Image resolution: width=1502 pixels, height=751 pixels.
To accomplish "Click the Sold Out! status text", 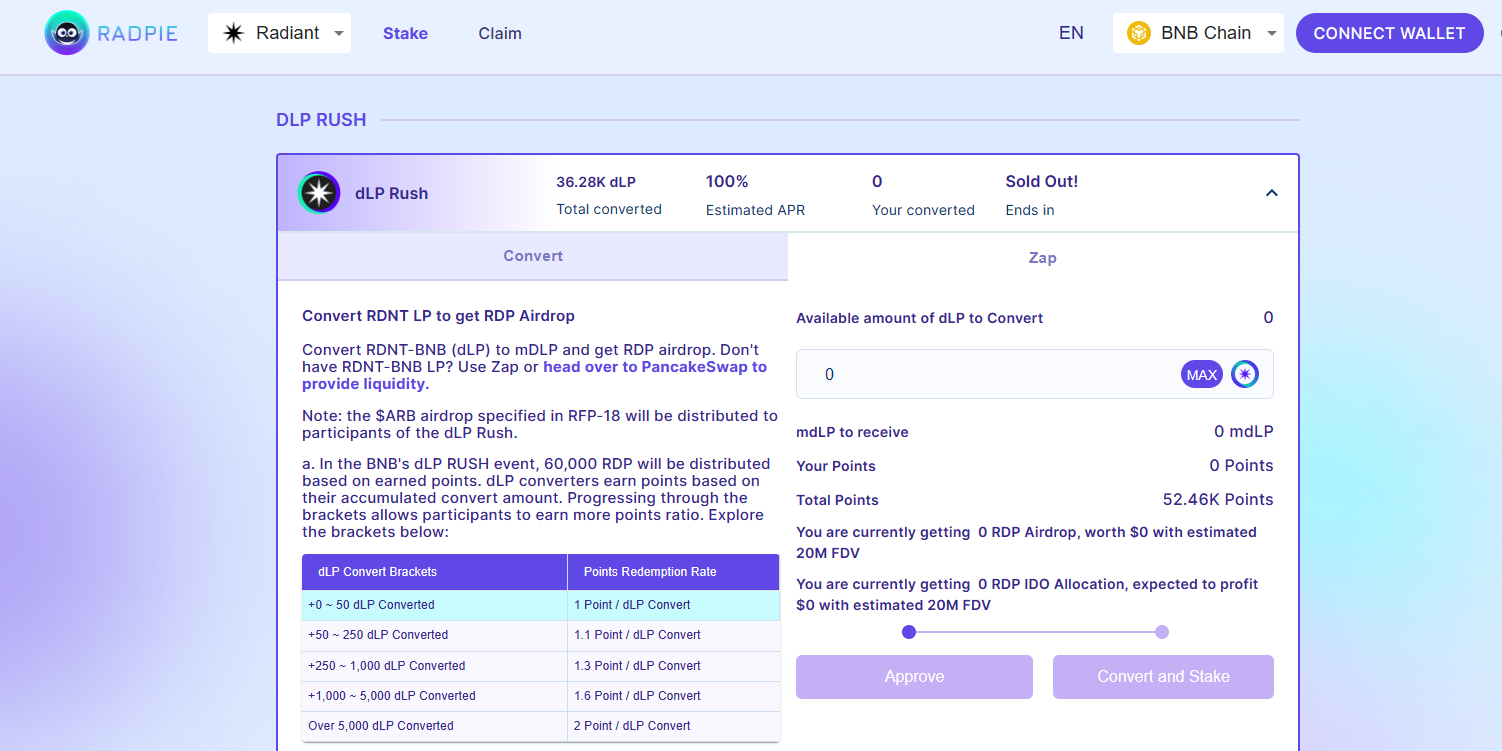I will pyautogui.click(x=1042, y=182).
